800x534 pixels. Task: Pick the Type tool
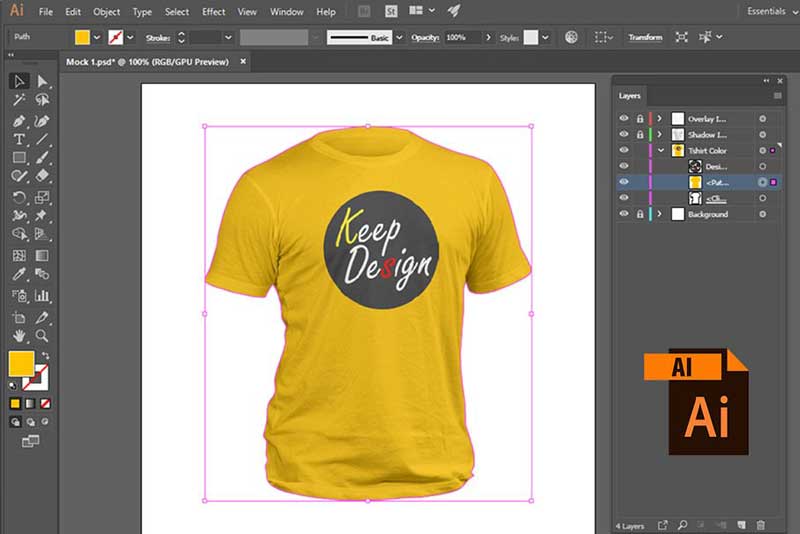19,138
